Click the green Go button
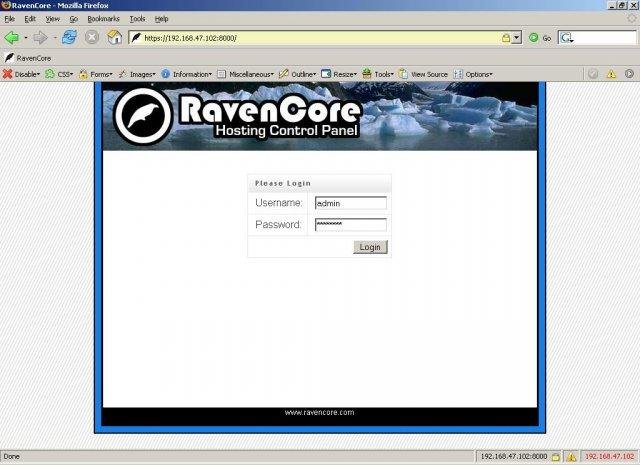640x465 pixels. click(540, 38)
